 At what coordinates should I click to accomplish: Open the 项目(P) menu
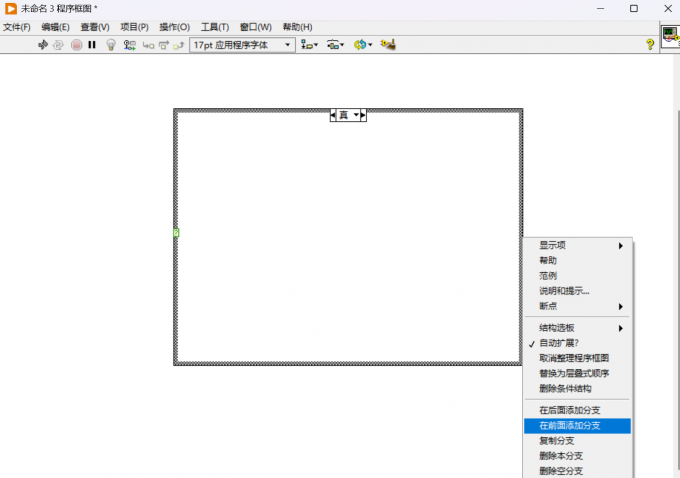[x=134, y=27]
